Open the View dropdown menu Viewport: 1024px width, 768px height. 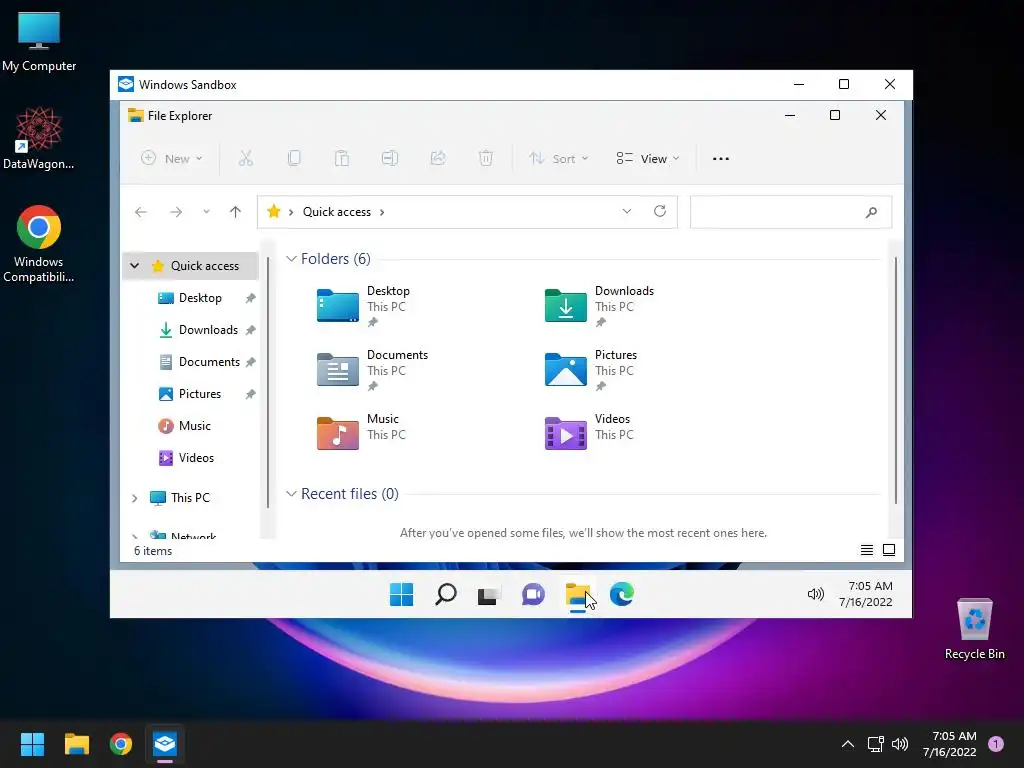tap(648, 158)
